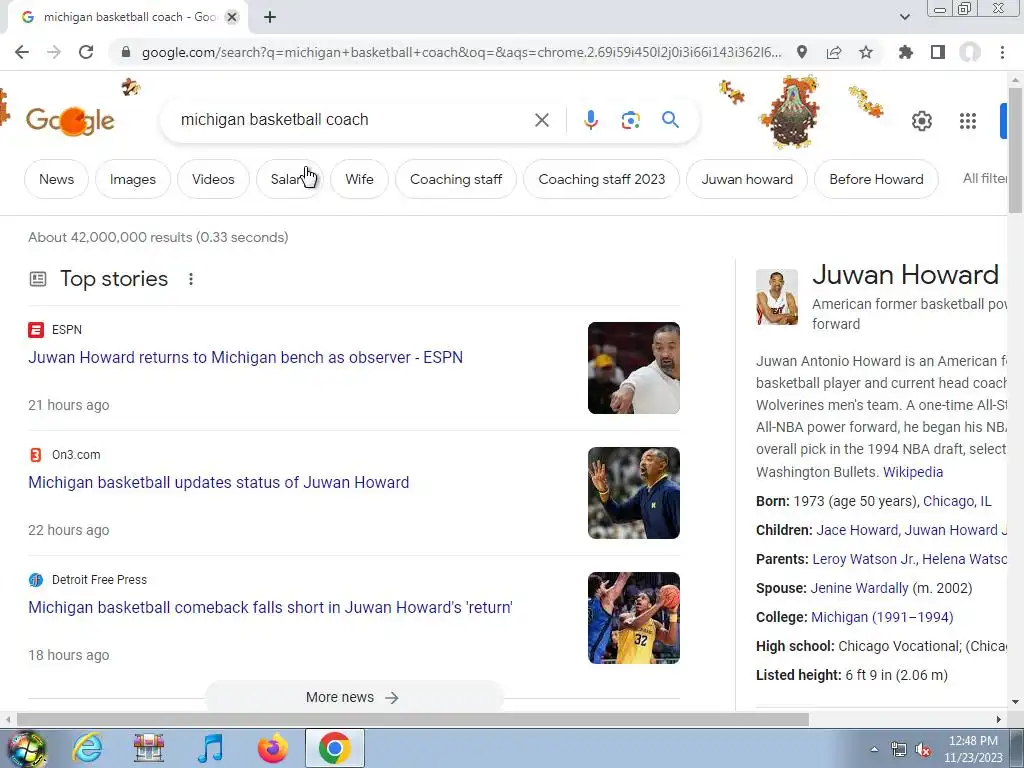Open Chrome three-dot menu
The image size is (1024, 768).
pyautogui.click(x=1002, y=52)
